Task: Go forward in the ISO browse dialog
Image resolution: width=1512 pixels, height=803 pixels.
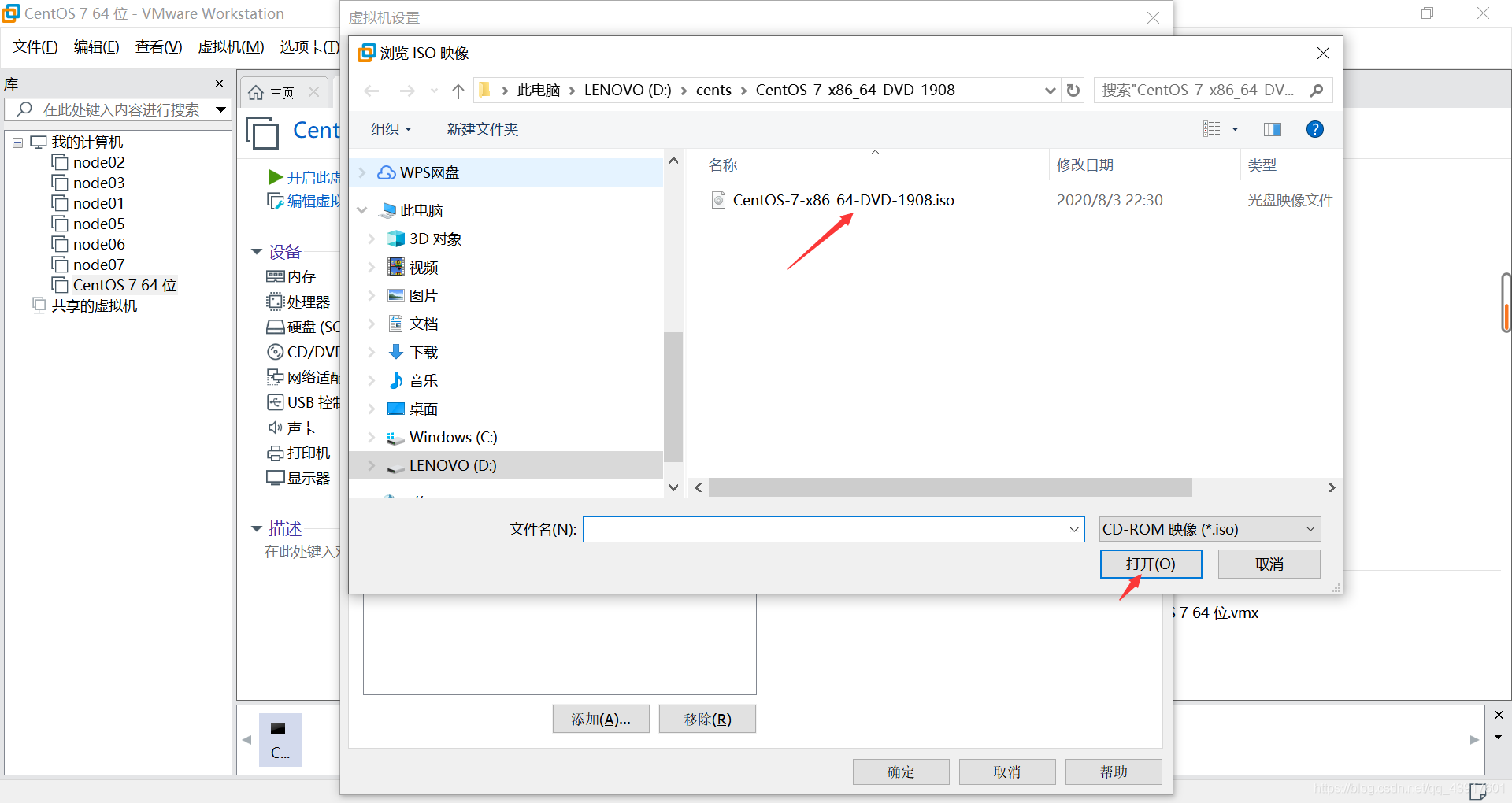Action: (x=407, y=91)
